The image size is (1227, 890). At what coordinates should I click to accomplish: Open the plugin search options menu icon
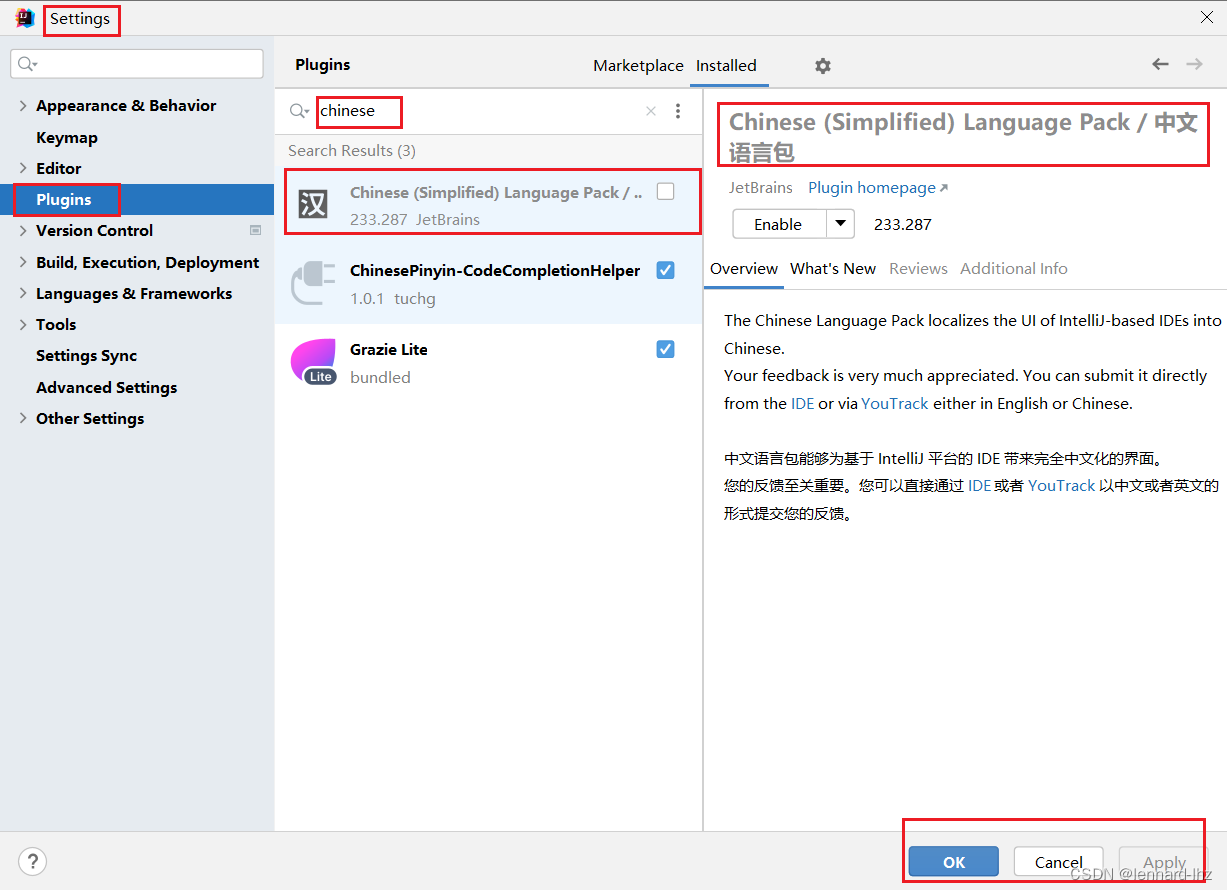tap(678, 111)
